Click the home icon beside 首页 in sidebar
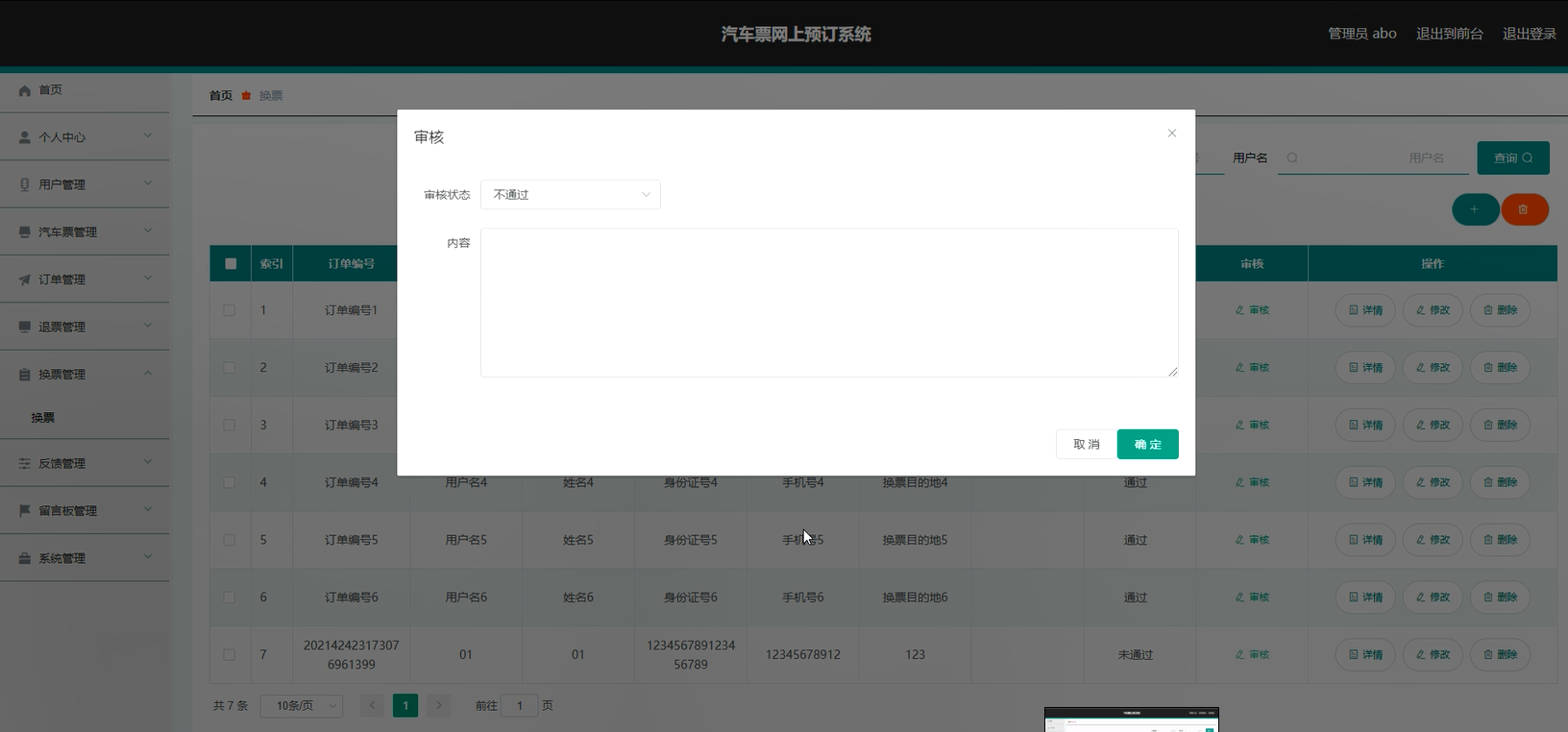Image resolution: width=1568 pixels, height=732 pixels. (x=25, y=90)
